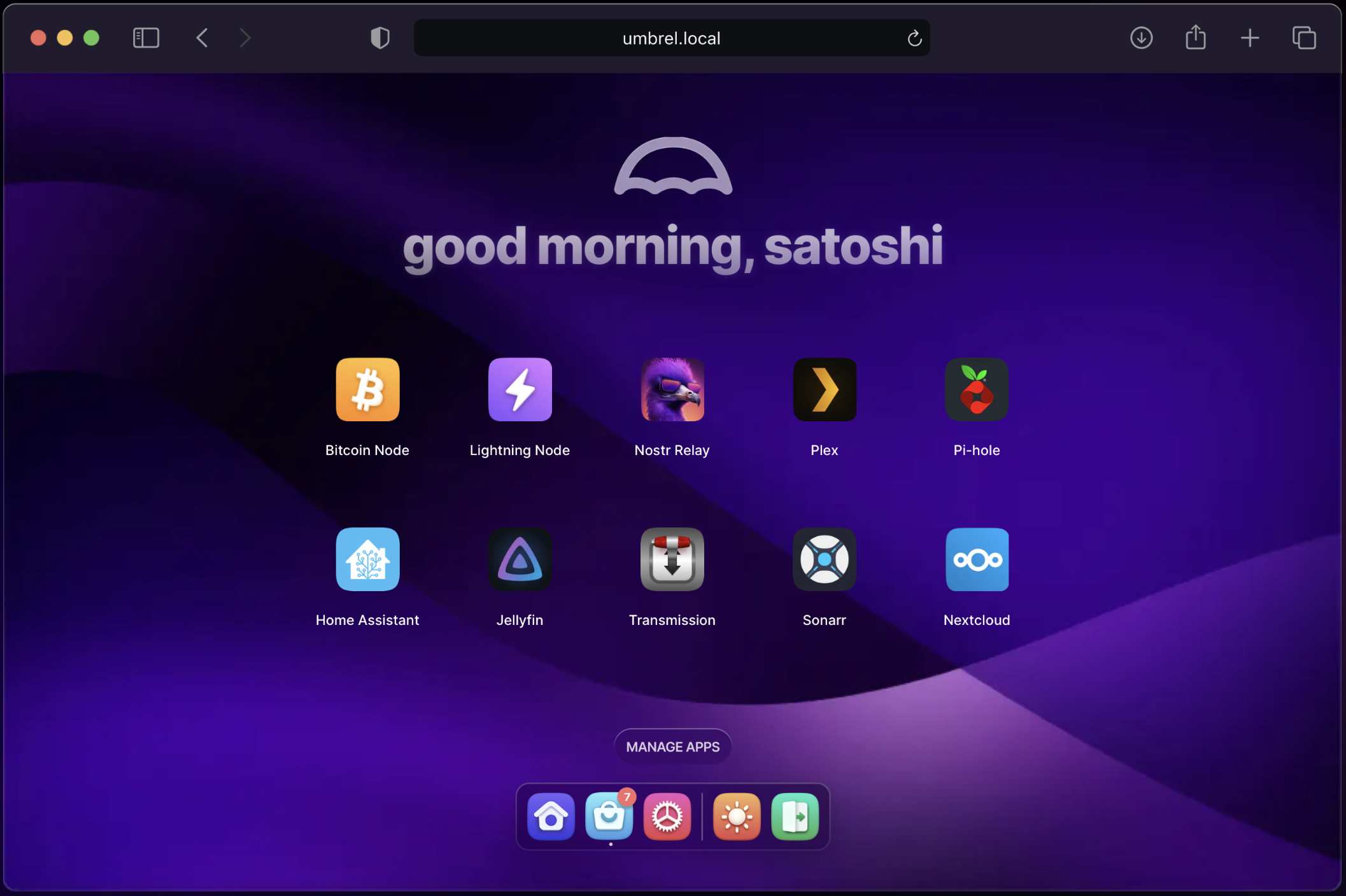This screenshot has width=1346, height=896.
Task: Open Plex media server
Action: coord(824,389)
